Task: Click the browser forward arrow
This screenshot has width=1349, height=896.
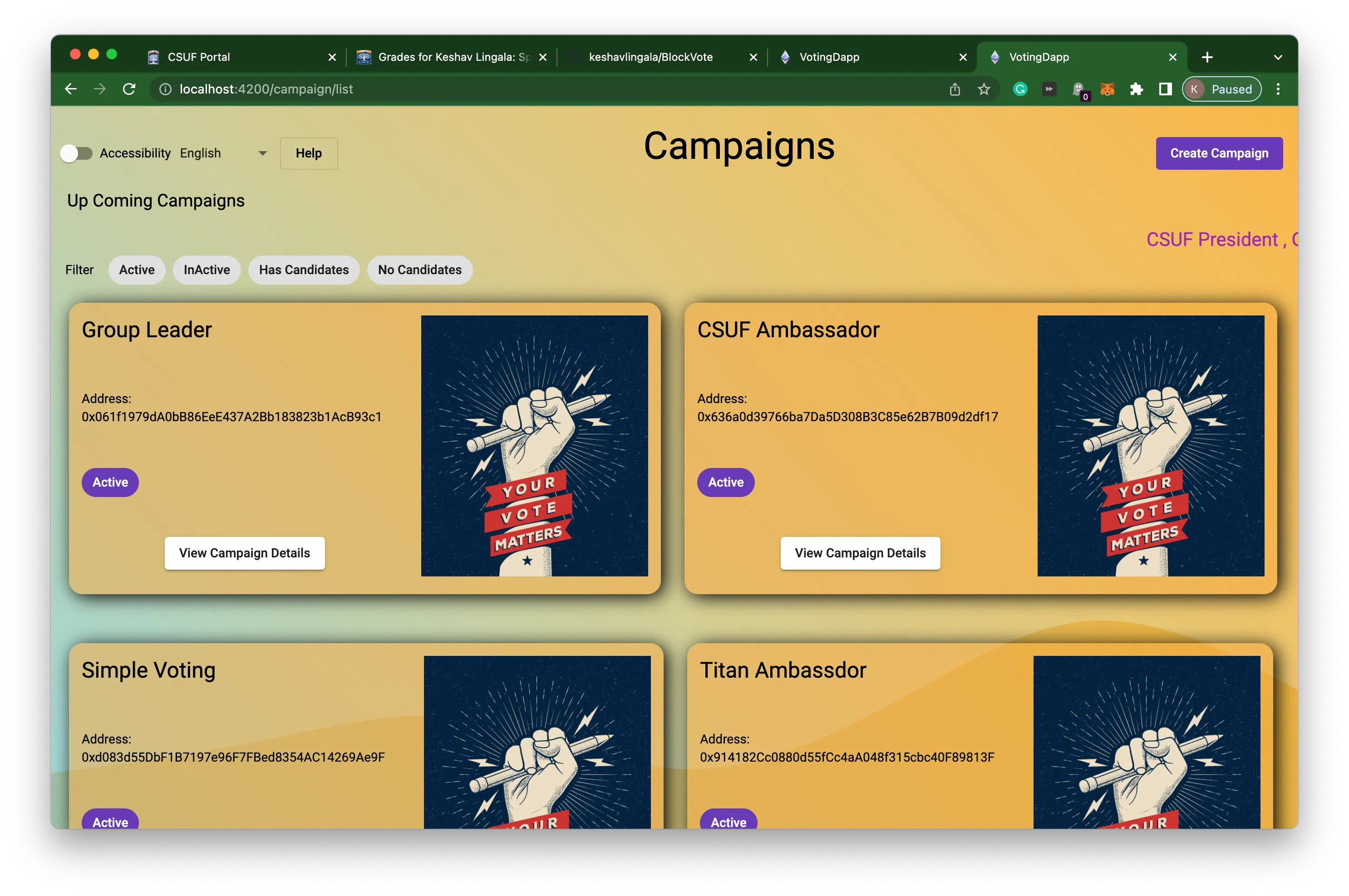Action: point(100,89)
